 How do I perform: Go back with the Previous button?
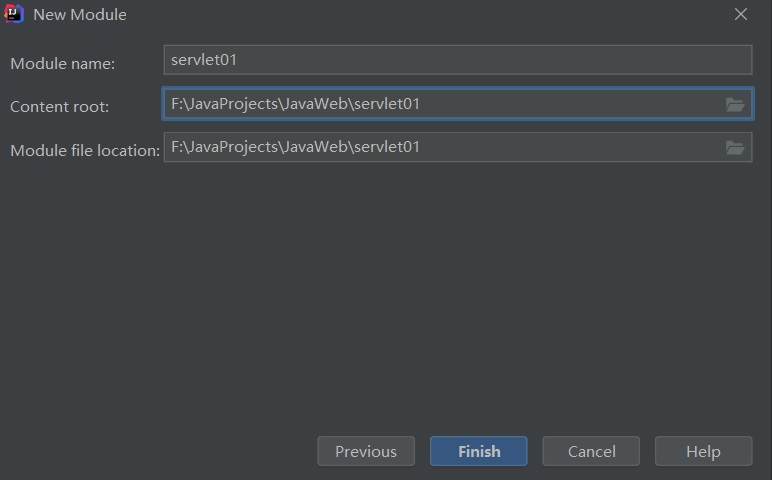click(x=365, y=451)
